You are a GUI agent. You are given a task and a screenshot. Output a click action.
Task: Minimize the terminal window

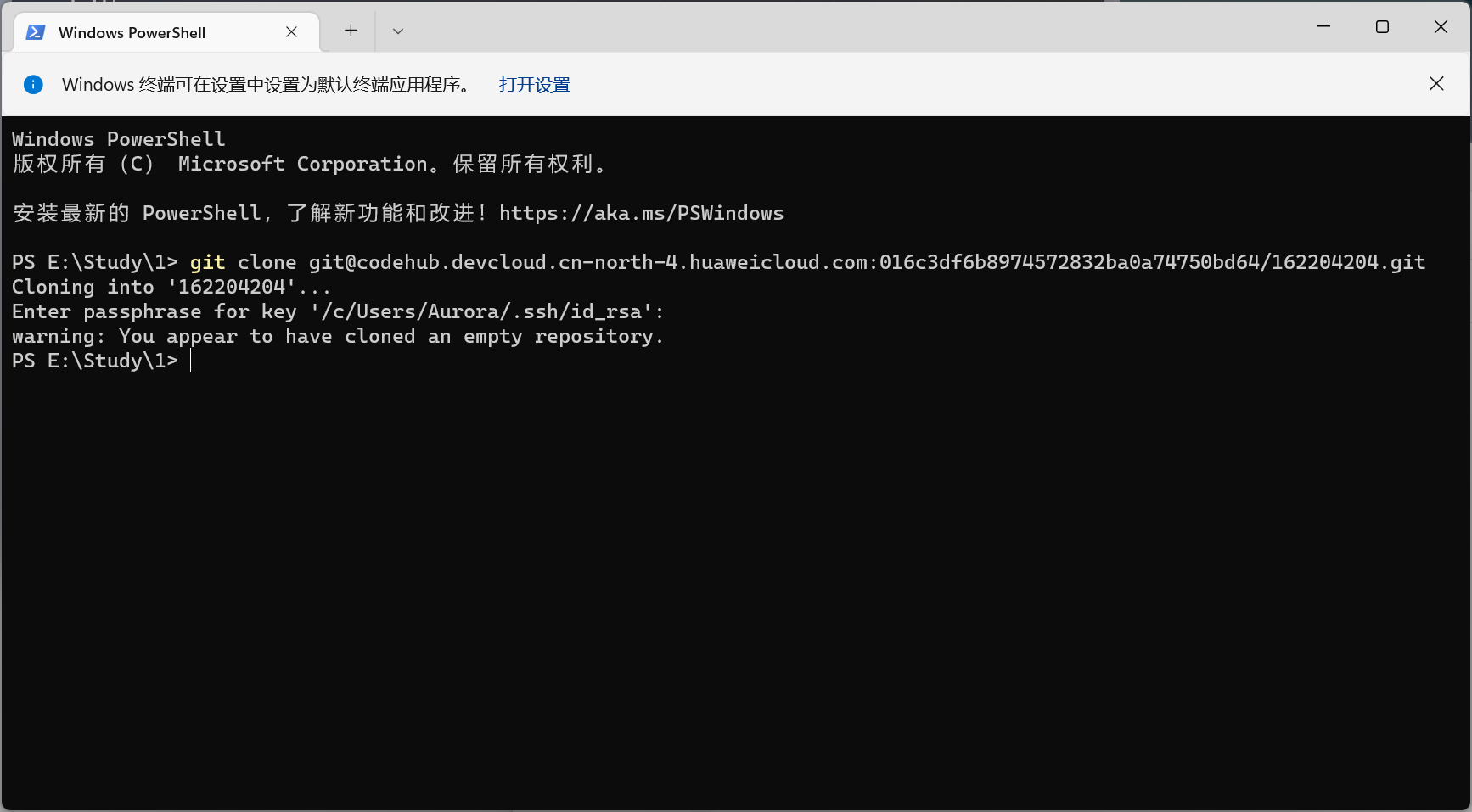pyautogui.click(x=1323, y=27)
